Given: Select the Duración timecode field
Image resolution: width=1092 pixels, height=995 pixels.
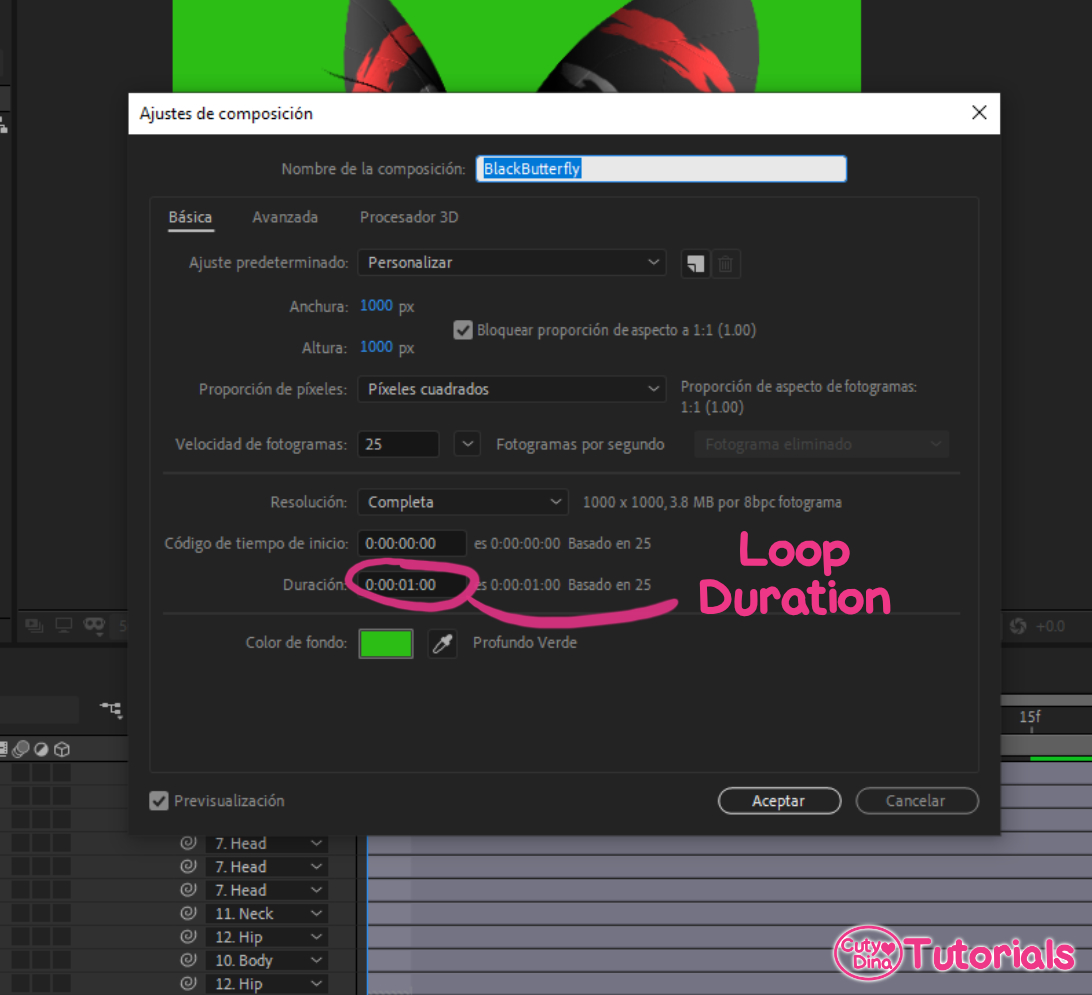Looking at the screenshot, I should pos(411,584).
